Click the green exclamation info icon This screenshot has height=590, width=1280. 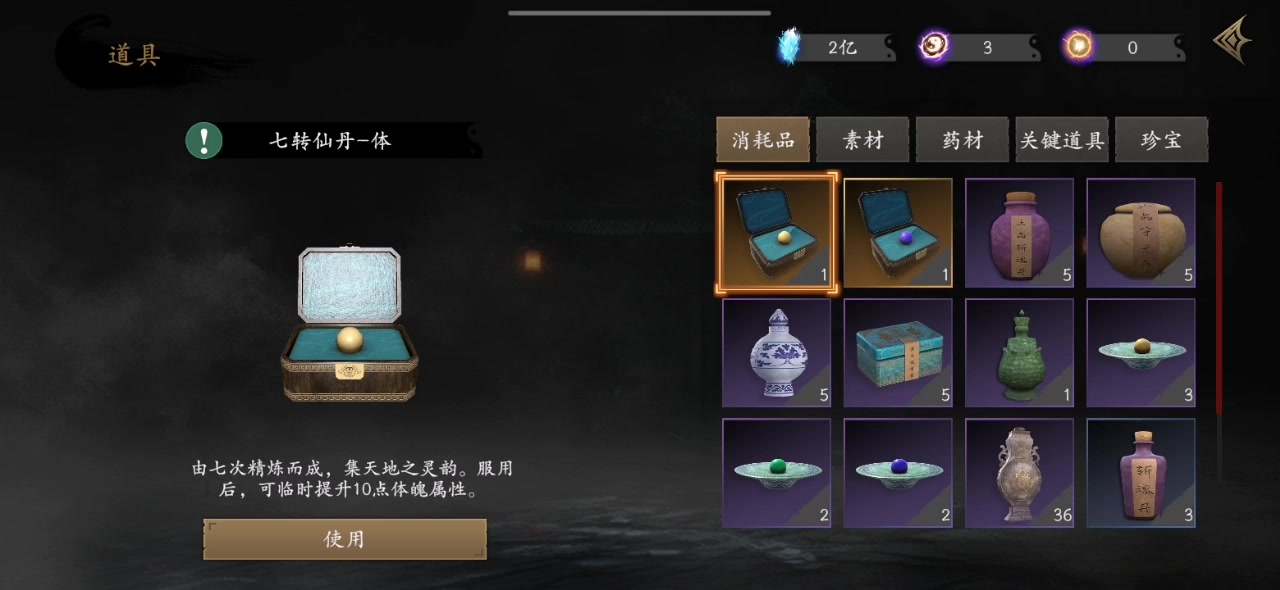(x=204, y=140)
